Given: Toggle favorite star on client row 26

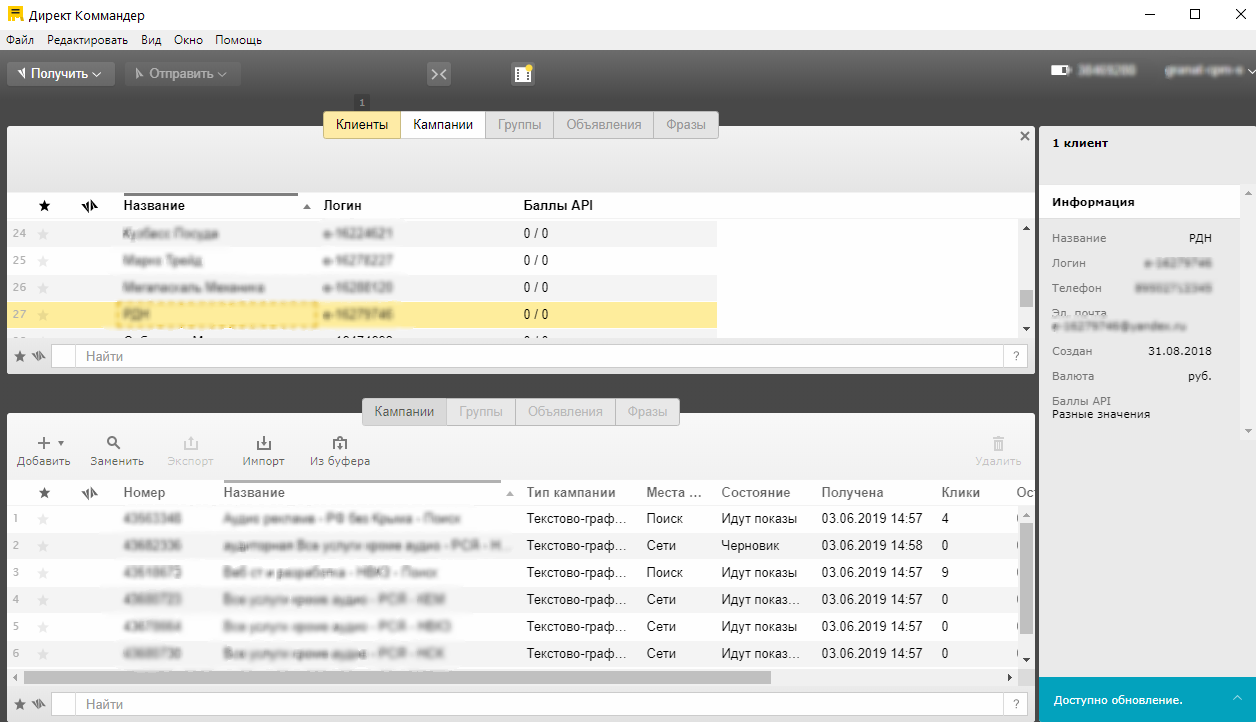Looking at the screenshot, I should click(43, 288).
